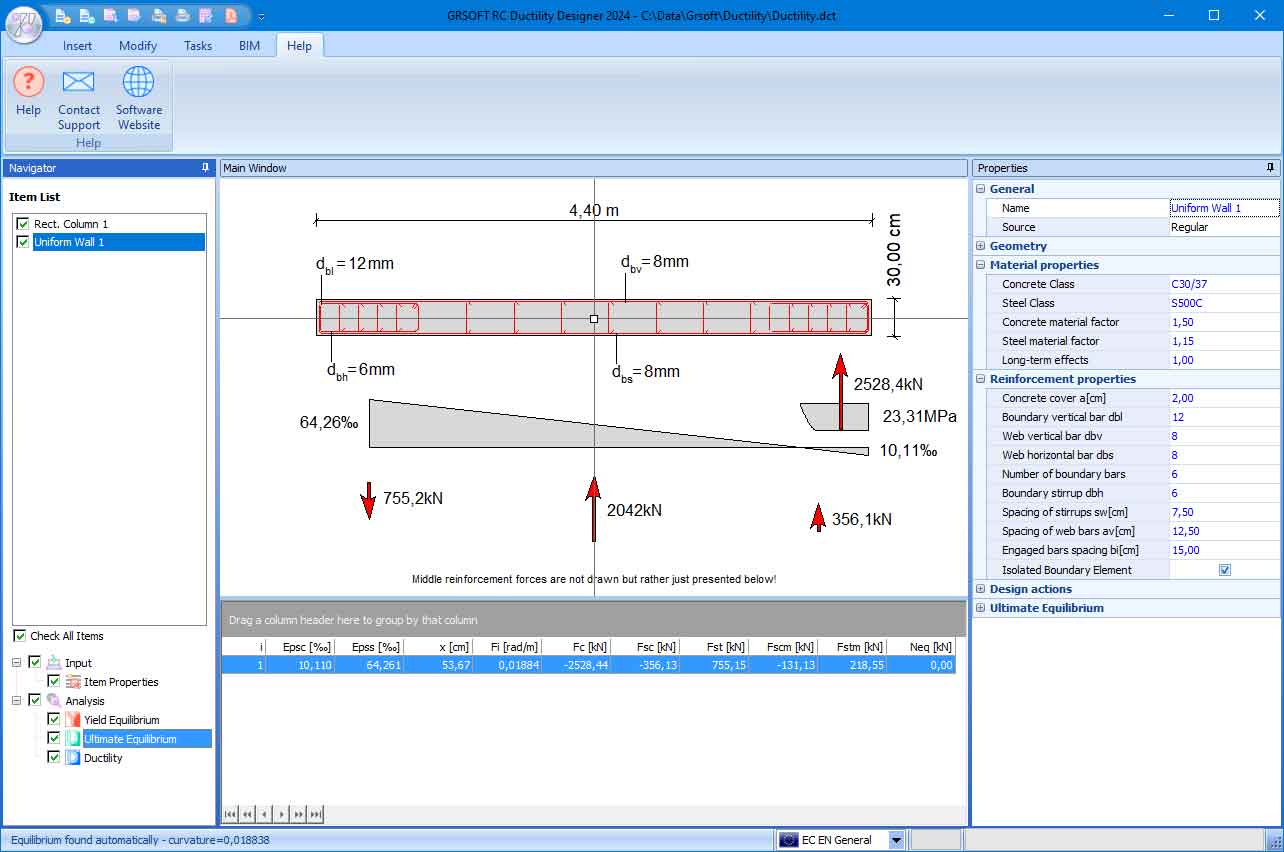Open a new document from the quick access toolbar
The image size is (1284, 852).
62,15
